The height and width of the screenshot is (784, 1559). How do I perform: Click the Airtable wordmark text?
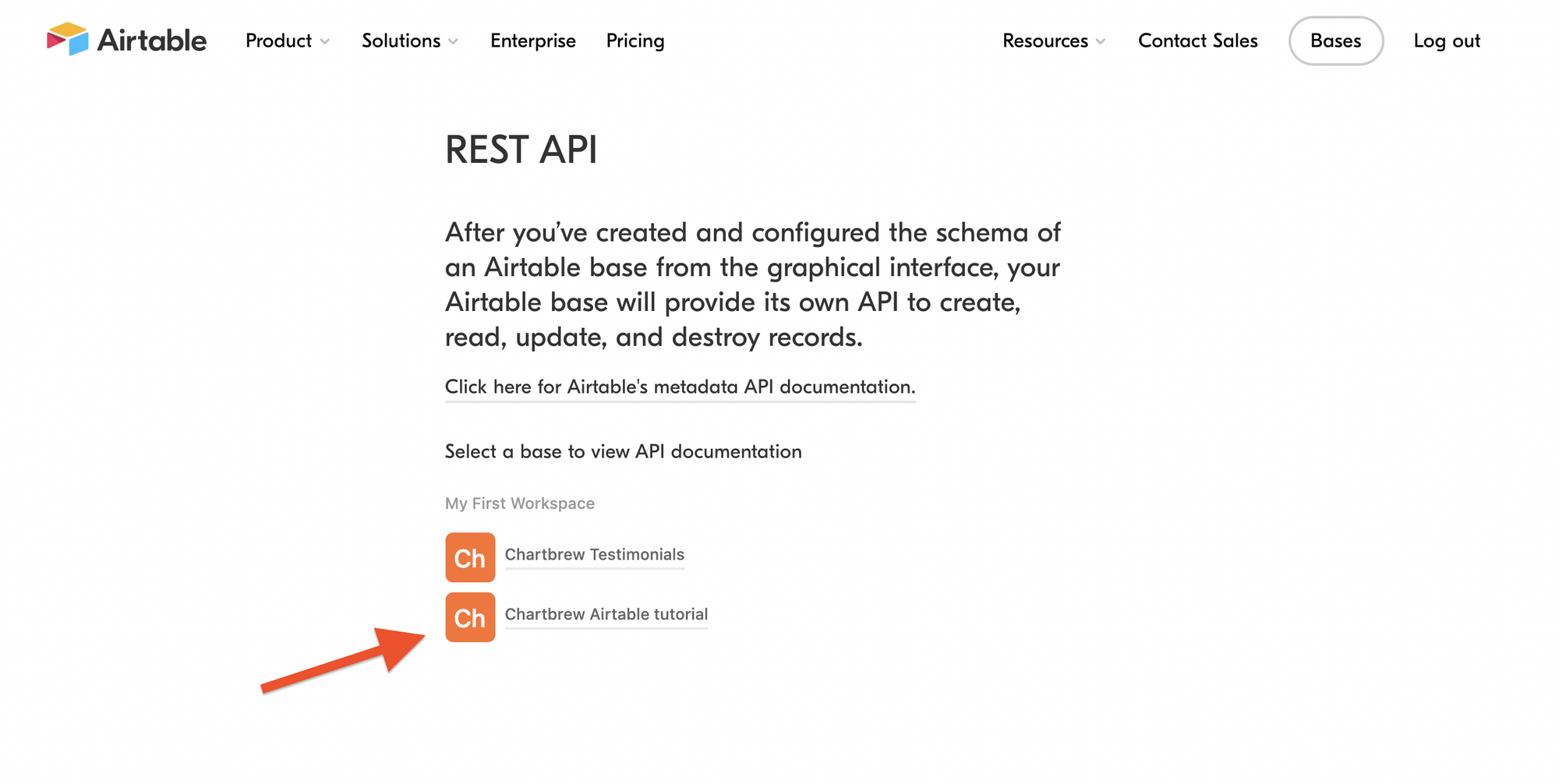point(152,41)
